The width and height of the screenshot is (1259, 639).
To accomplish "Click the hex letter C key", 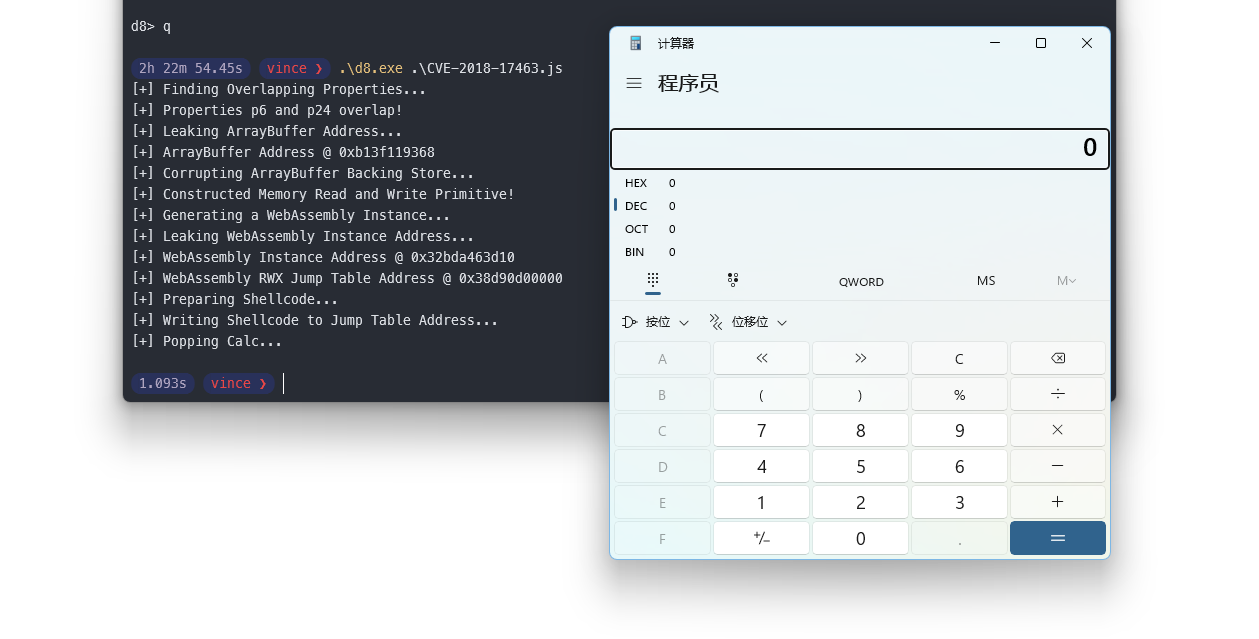I will (662, 430).
